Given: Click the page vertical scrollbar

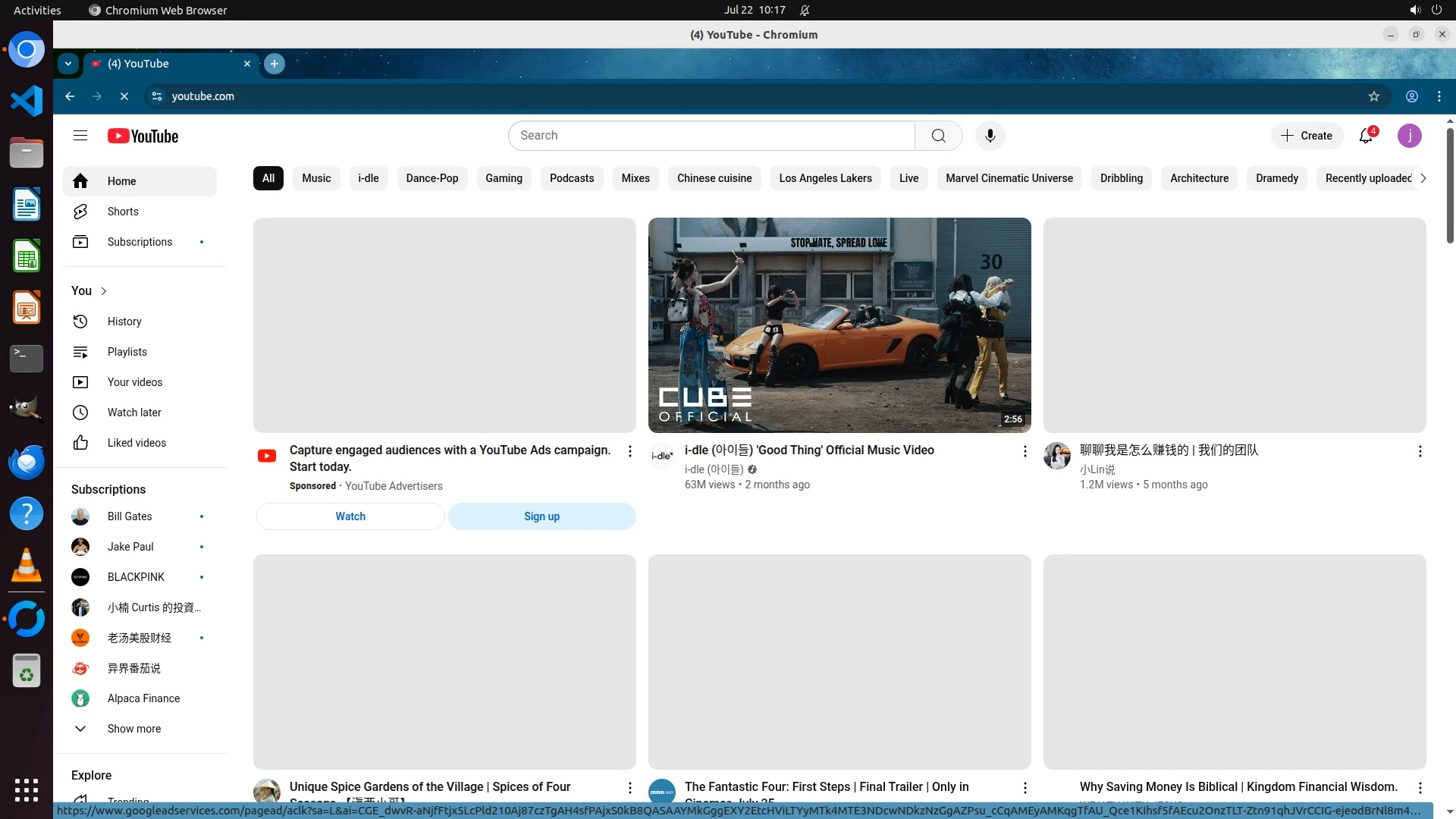Looking at the screenshot, I should tap(1450, 186).
